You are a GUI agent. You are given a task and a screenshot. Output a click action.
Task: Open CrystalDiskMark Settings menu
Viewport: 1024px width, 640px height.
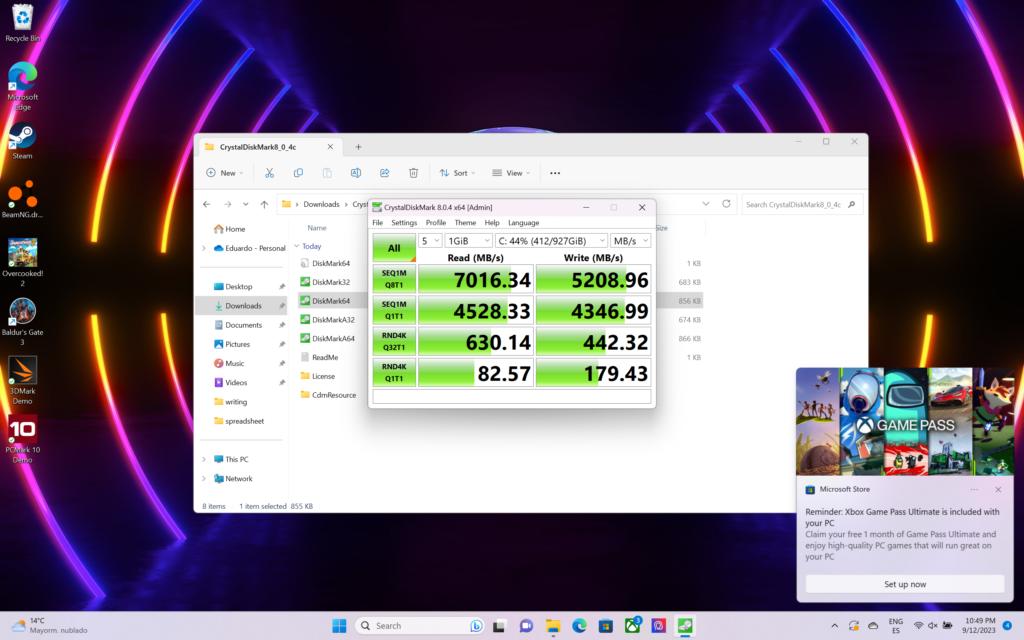click(x=404, y=223)
